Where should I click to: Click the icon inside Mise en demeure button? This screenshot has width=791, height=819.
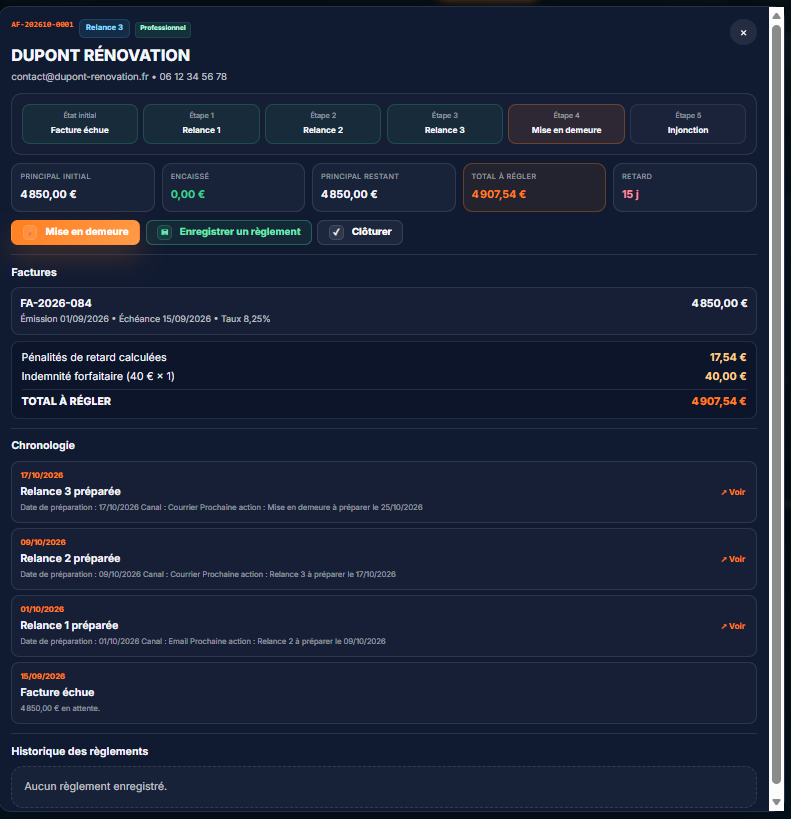pyautogui.click(x=30, y=232)
